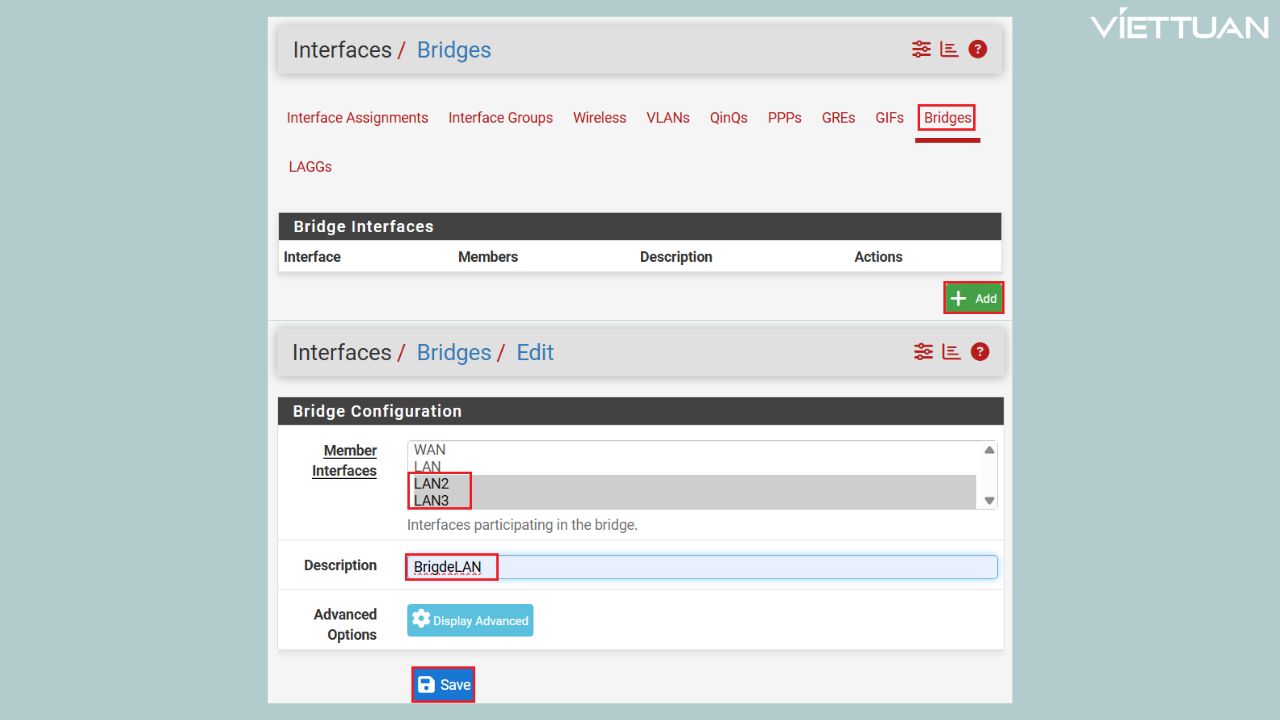Click the Member Interfaces scrollbar down arrow
This screenshot has width=1280, height=720.
[989, 501]
